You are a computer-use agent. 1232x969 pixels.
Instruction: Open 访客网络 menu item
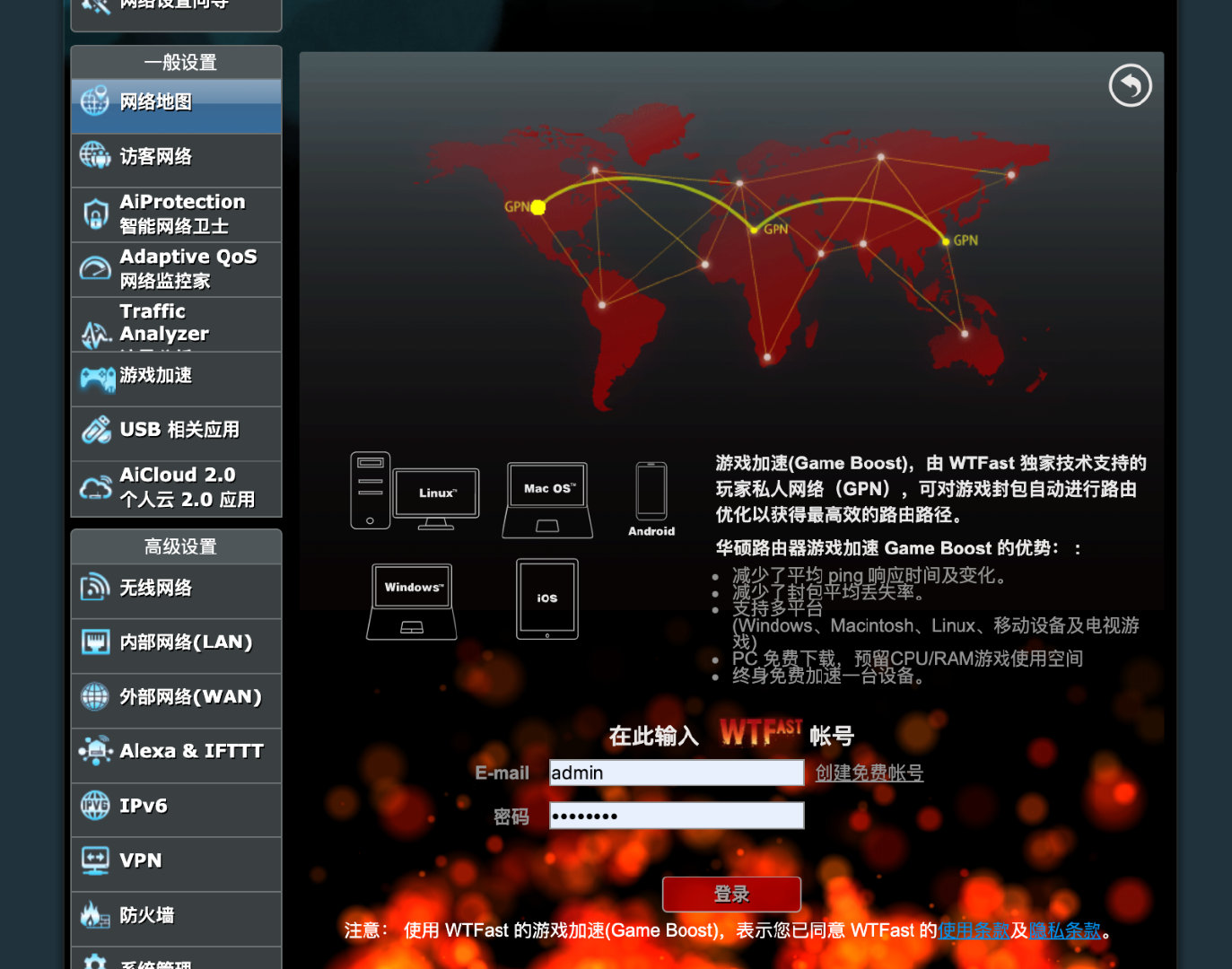coord(177,161)
